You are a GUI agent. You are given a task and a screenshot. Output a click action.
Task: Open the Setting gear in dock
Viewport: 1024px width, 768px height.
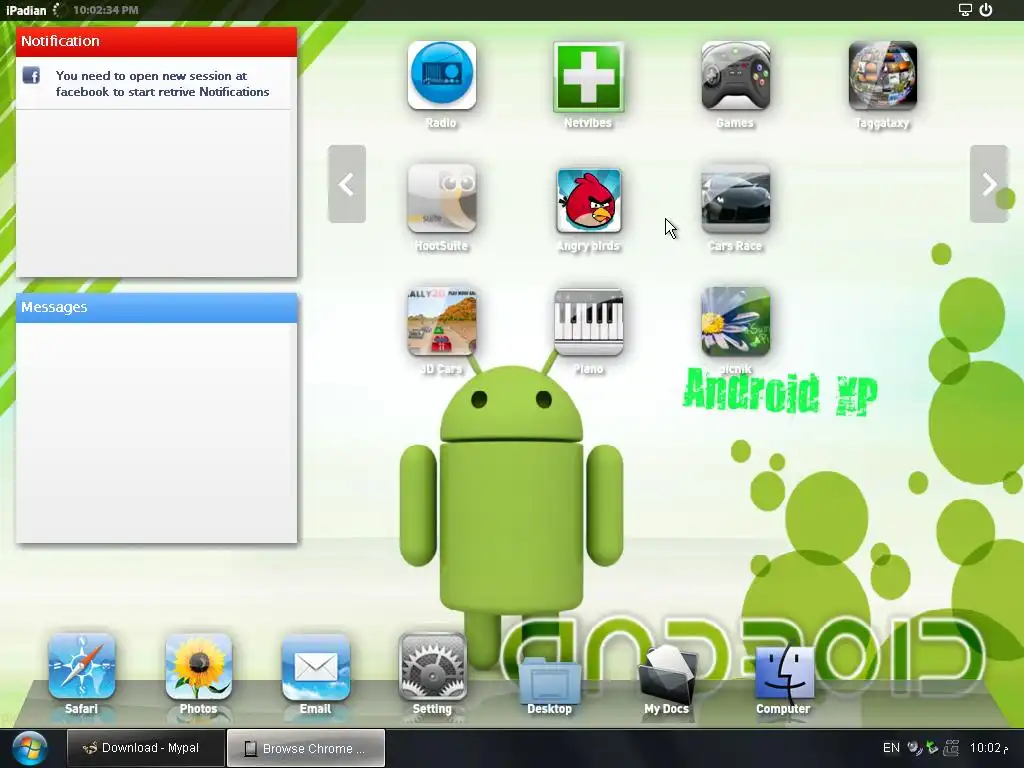tap(432, 667)
